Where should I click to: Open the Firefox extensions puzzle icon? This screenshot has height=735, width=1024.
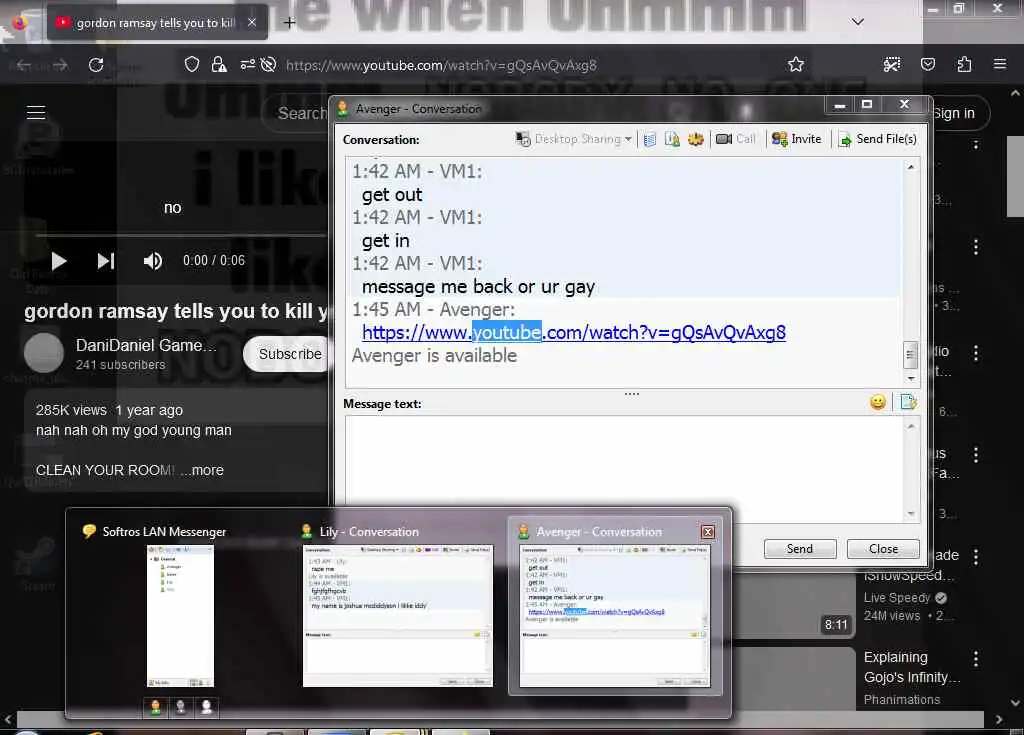coord(964,64)
